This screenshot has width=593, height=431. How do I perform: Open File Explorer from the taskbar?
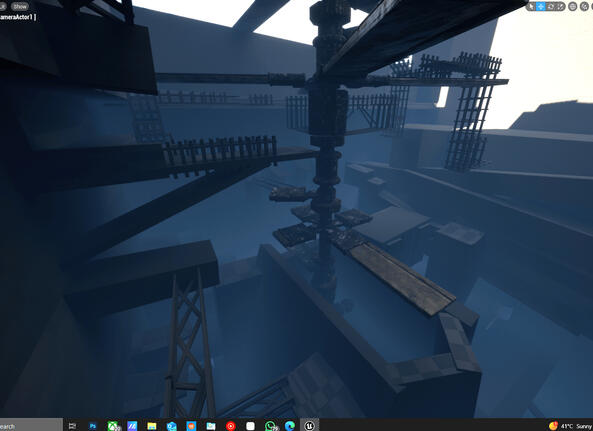coord(152,426)
